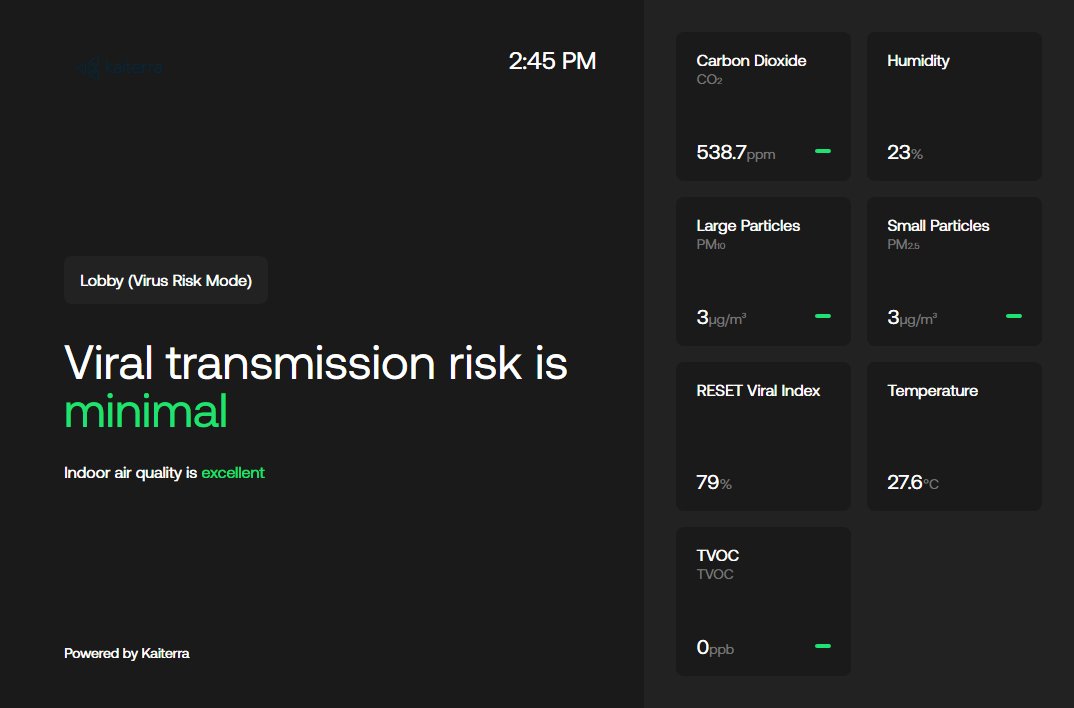Open the TVOC card

763,601
